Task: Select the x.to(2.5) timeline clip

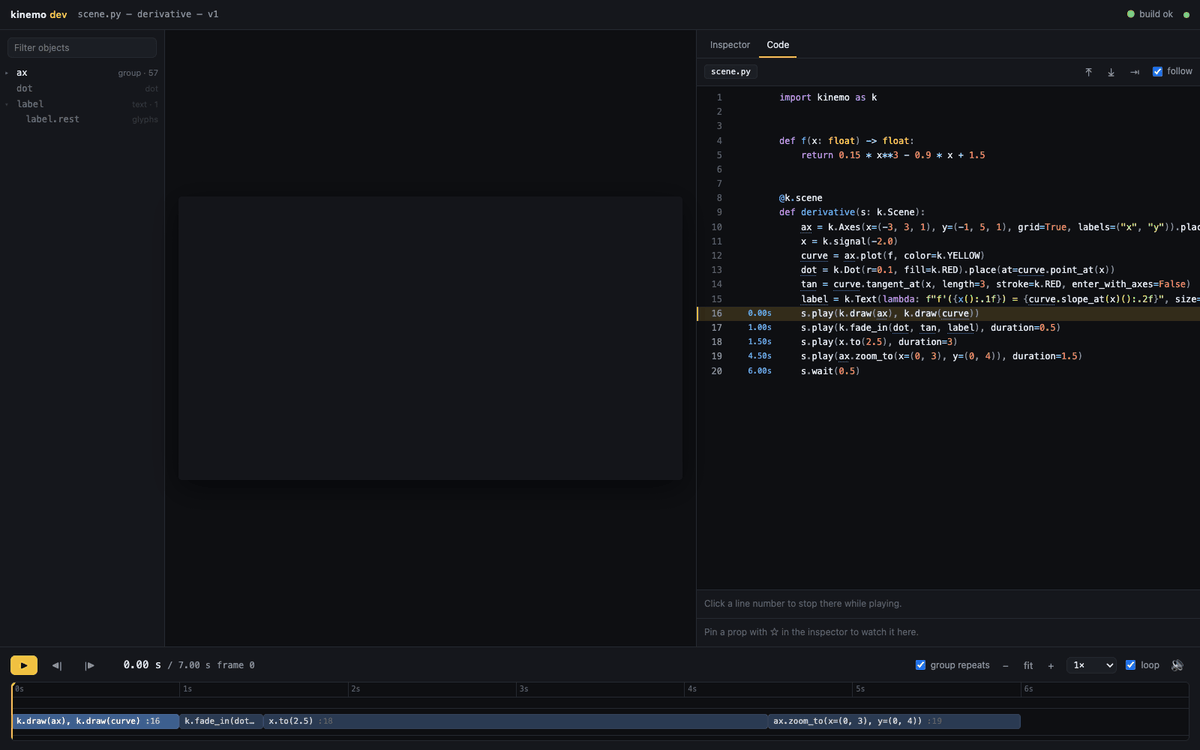Action: tap(516, 721)
